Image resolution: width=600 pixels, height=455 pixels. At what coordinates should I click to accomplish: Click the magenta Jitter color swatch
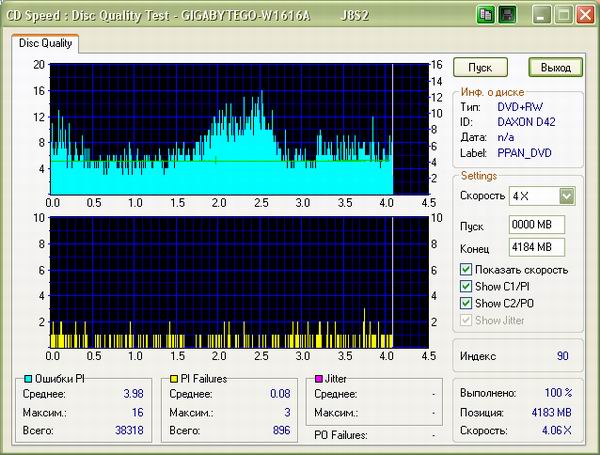point(318,379)
